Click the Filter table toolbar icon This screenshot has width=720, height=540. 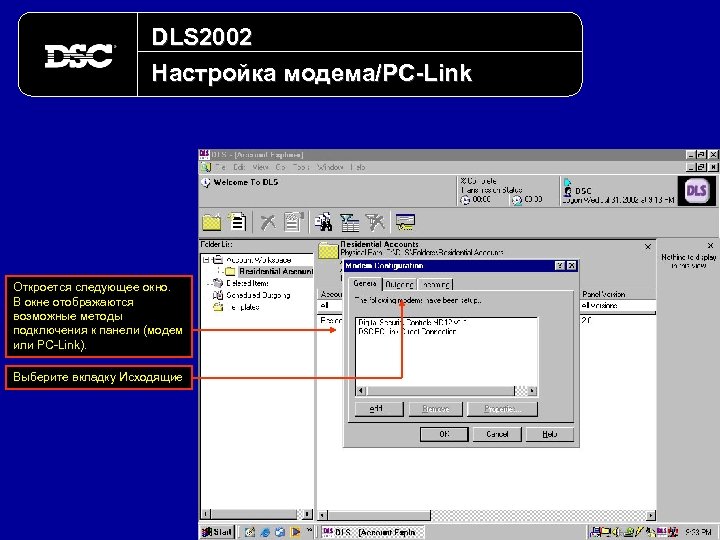tap(349, 222)
